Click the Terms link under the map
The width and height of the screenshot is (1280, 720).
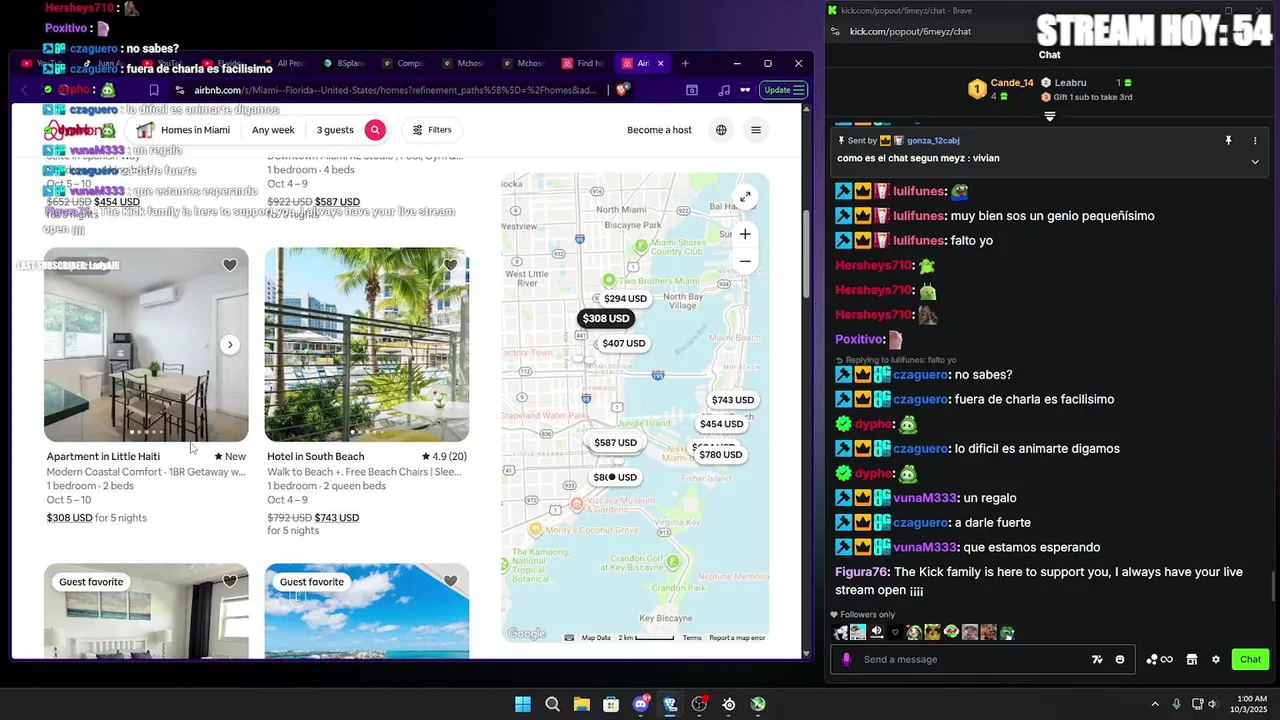tap(692, 638)
